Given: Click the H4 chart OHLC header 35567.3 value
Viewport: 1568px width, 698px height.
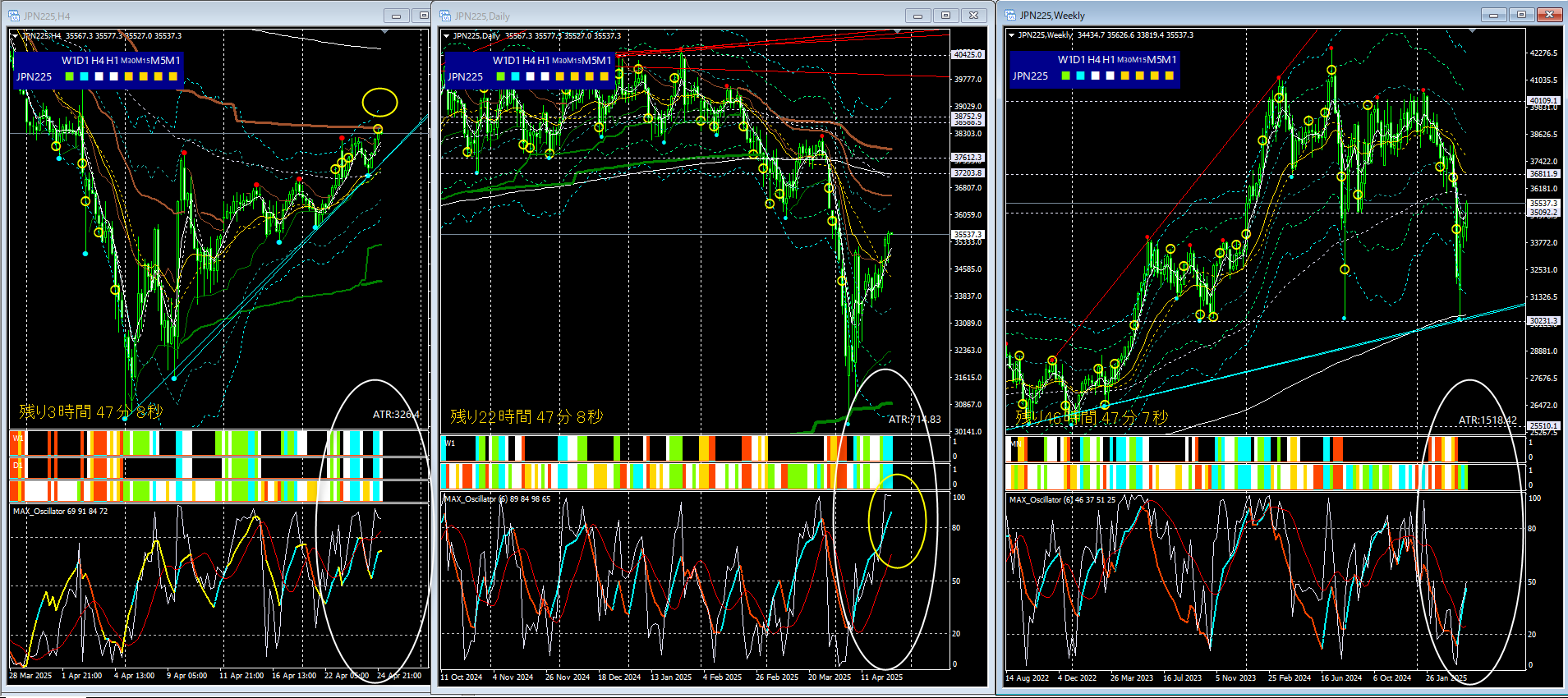Looking at the screenshot, I should click(x=79, y=35).
